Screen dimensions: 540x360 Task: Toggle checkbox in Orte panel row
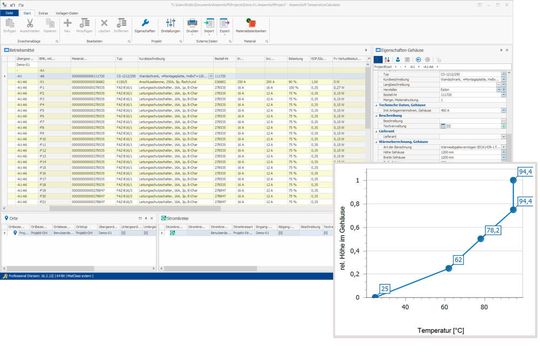[123, 233]
